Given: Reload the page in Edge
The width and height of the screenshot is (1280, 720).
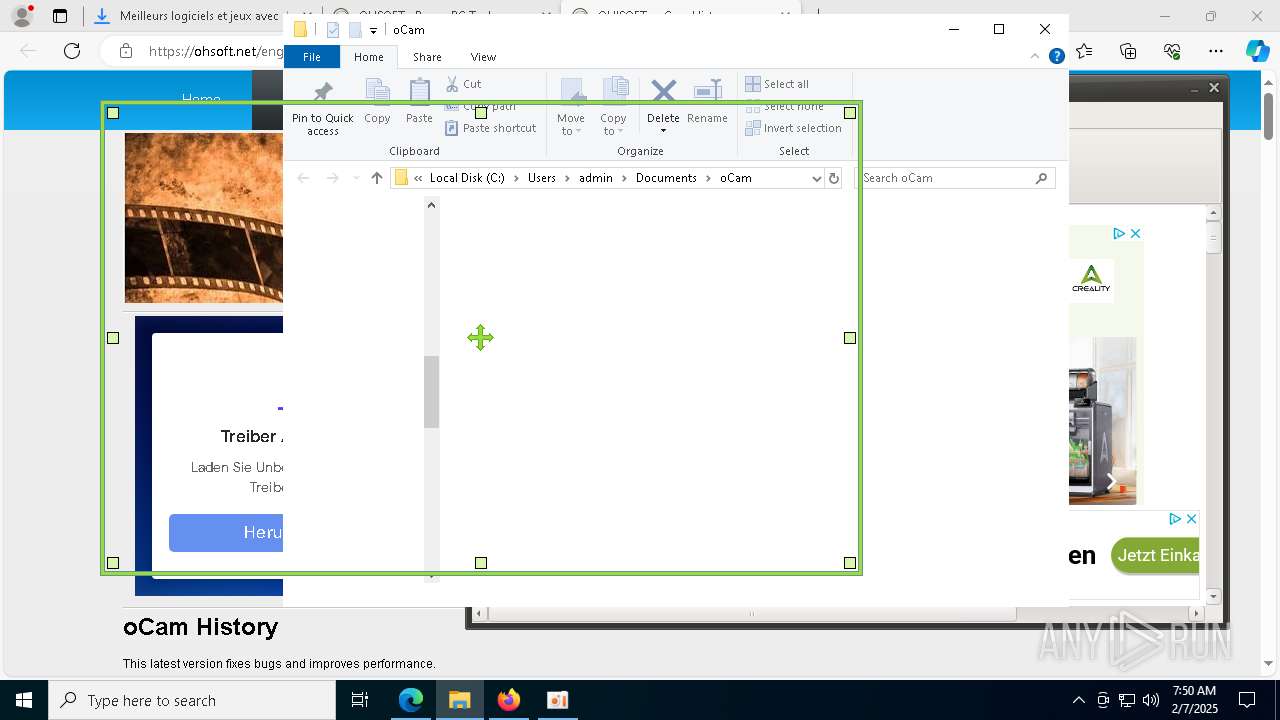Looking at the screenshot, I should [72, 51].
